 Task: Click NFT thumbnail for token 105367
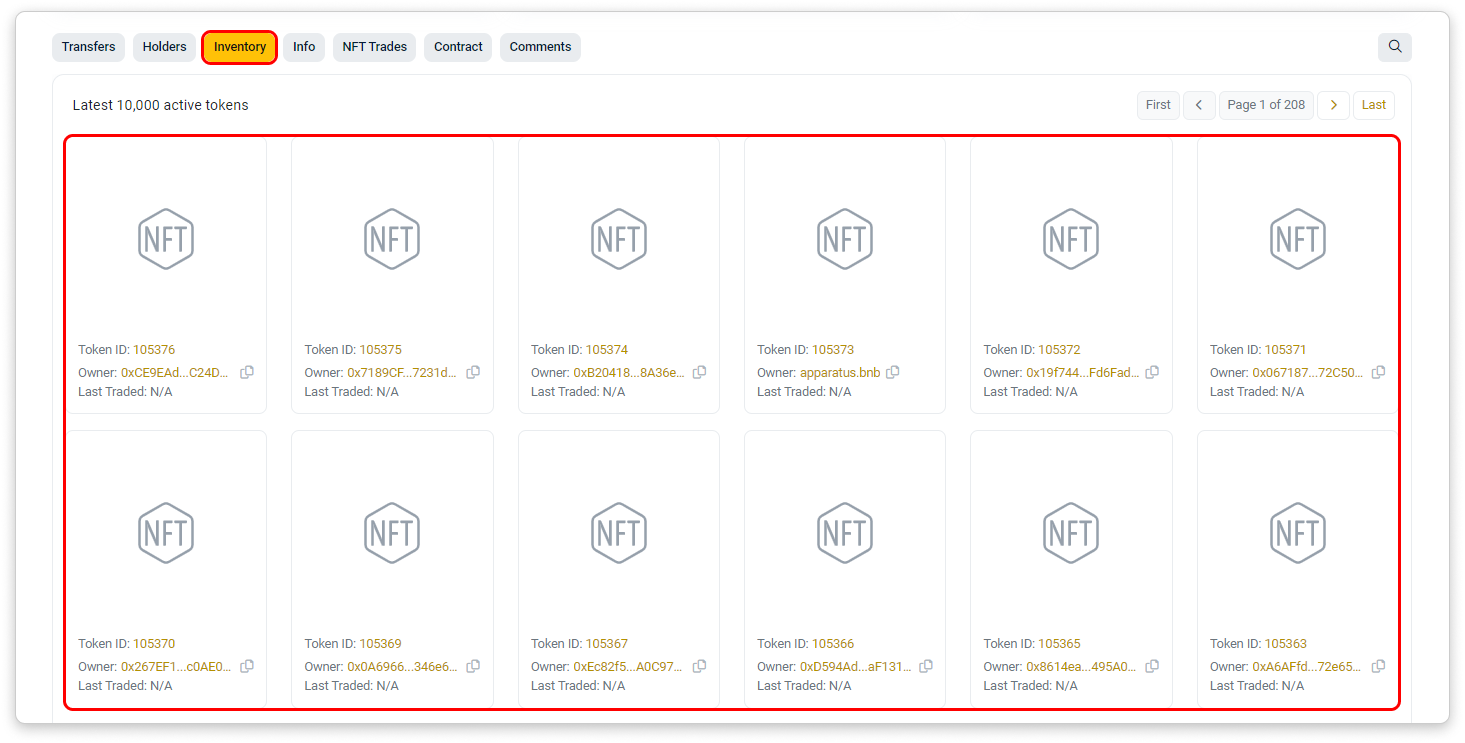click(x=618, y=533)
